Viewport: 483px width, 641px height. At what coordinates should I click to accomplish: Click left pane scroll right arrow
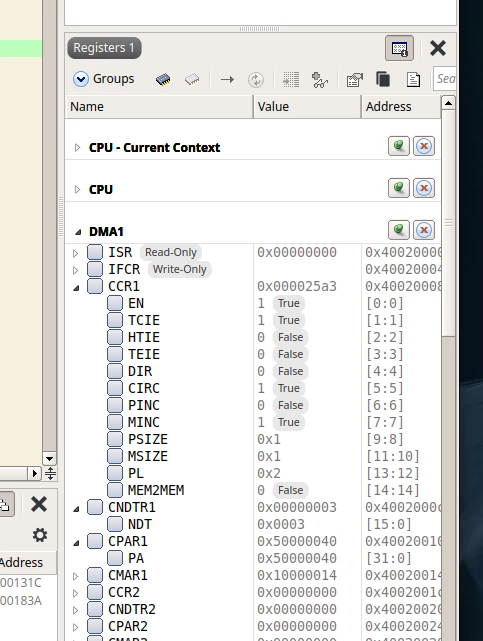point(35,473)
